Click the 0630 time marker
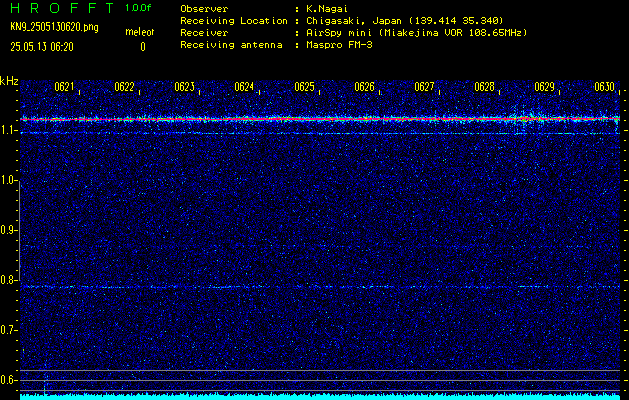Screen dimensions: 629x400 click(x=605, y=87)
